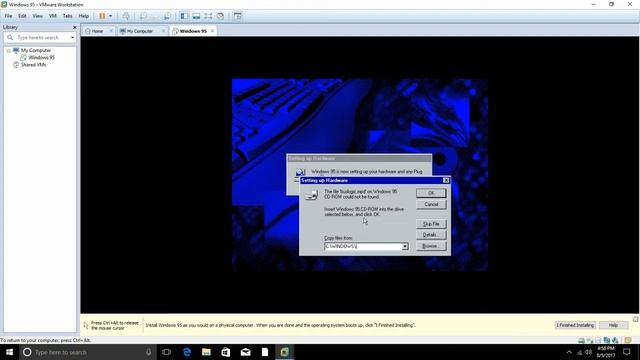Click the blank document taskbar icon
640x360 pixels.
click(265, 352)
